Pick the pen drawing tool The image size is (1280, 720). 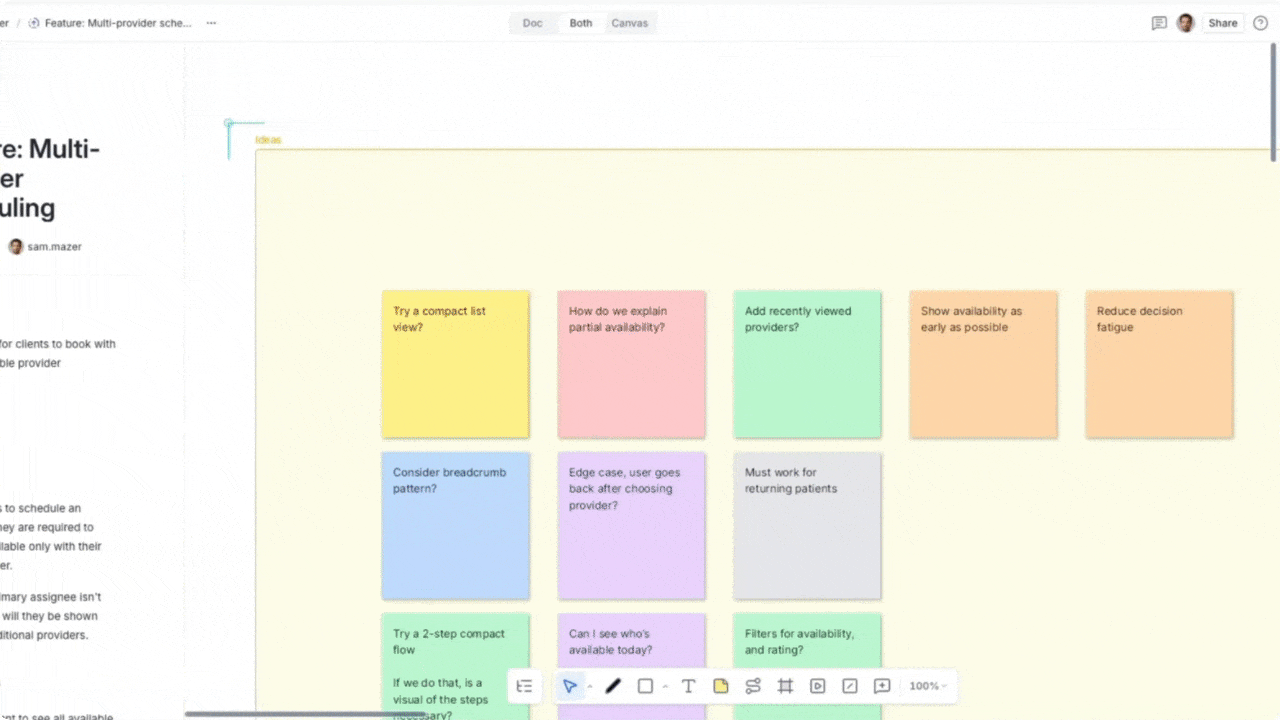pyautogui.click(x=613, y=686)
